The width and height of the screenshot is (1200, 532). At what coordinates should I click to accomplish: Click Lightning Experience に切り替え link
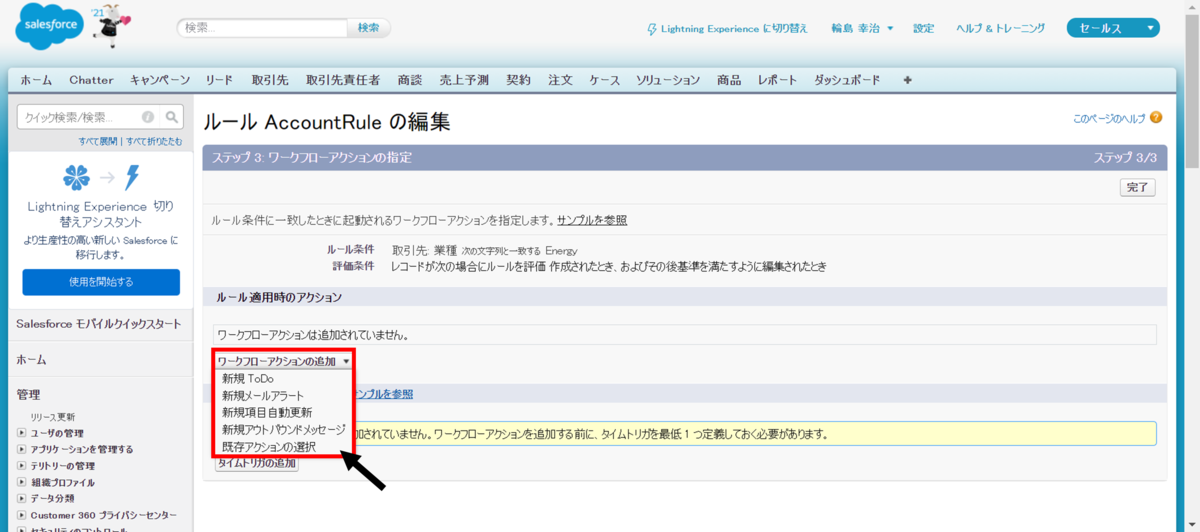coord(734,29)
